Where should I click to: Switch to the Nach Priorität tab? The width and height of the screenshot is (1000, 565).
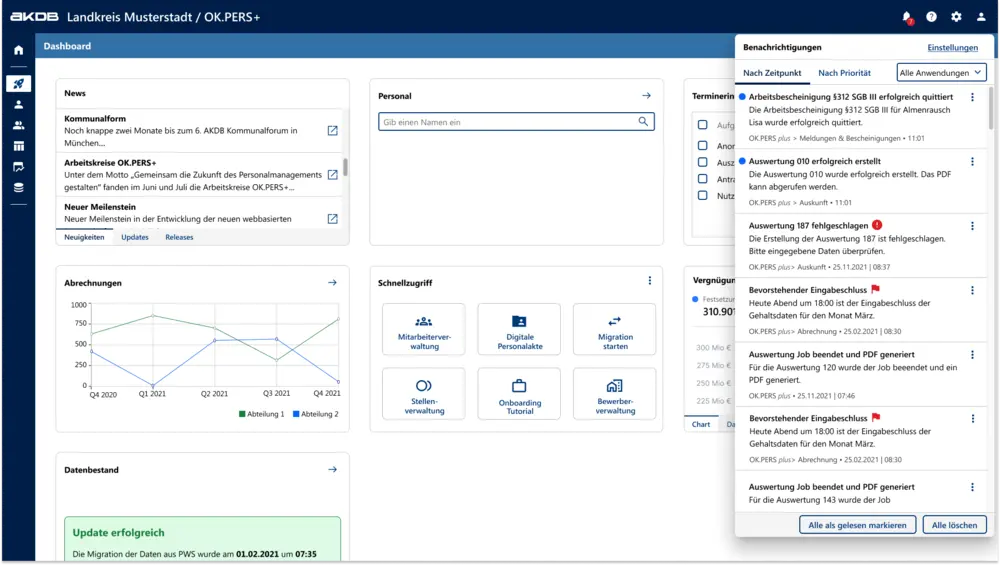coord(844,73)
